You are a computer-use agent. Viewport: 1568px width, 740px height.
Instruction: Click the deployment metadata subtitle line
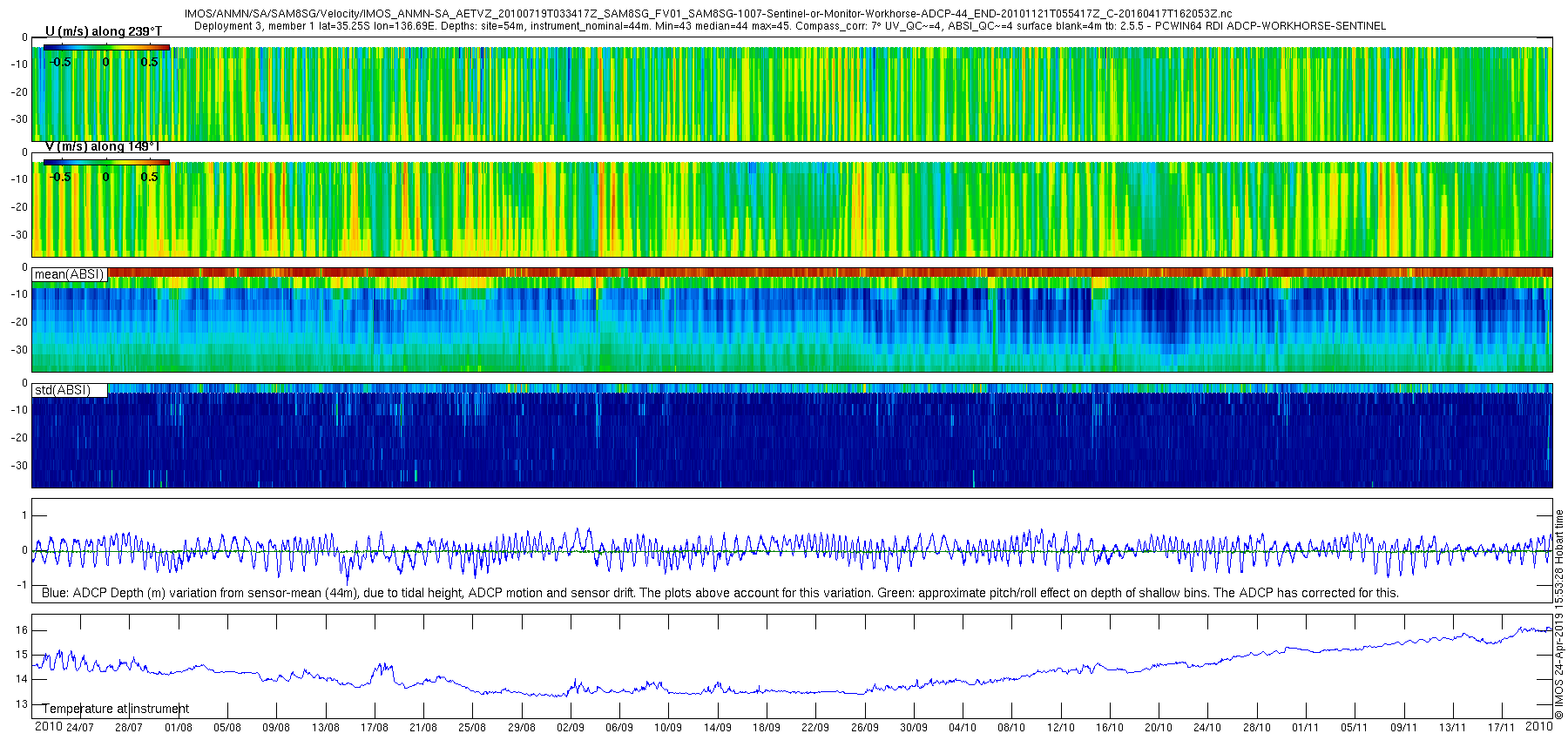(x=790, y=26)
